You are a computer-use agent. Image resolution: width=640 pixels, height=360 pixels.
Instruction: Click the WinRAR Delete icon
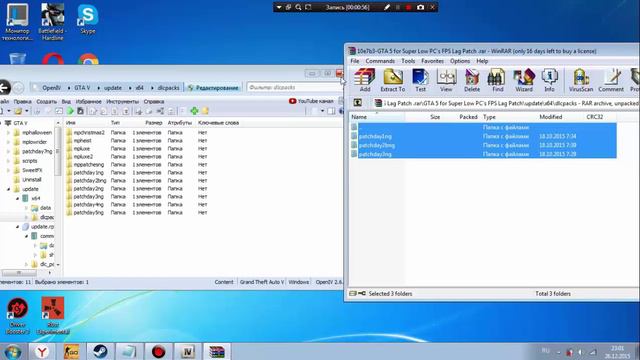point(471,80)
